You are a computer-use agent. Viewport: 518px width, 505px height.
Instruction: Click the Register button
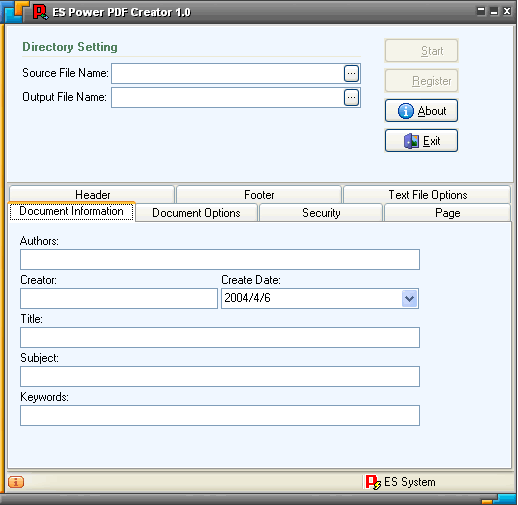(421, 81)
